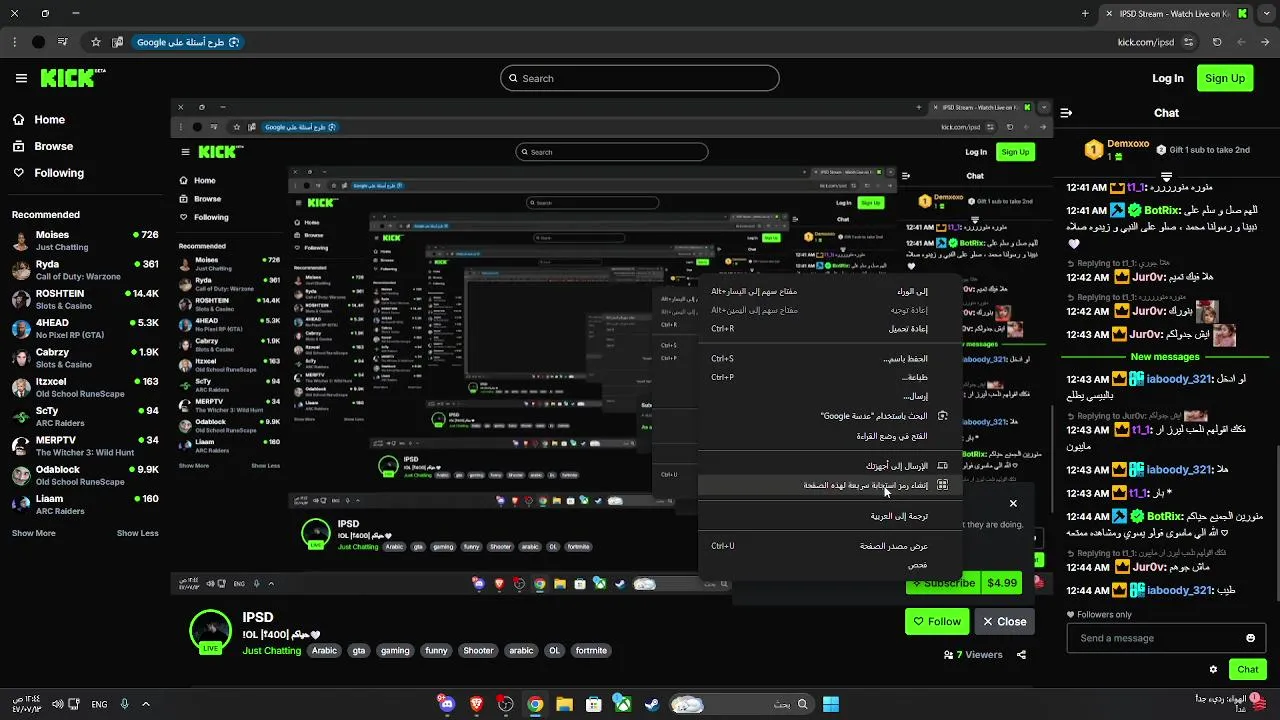Open File Explorer from the taskbar
Viewport: 1280px width, 720px height.
pos(564,704)
